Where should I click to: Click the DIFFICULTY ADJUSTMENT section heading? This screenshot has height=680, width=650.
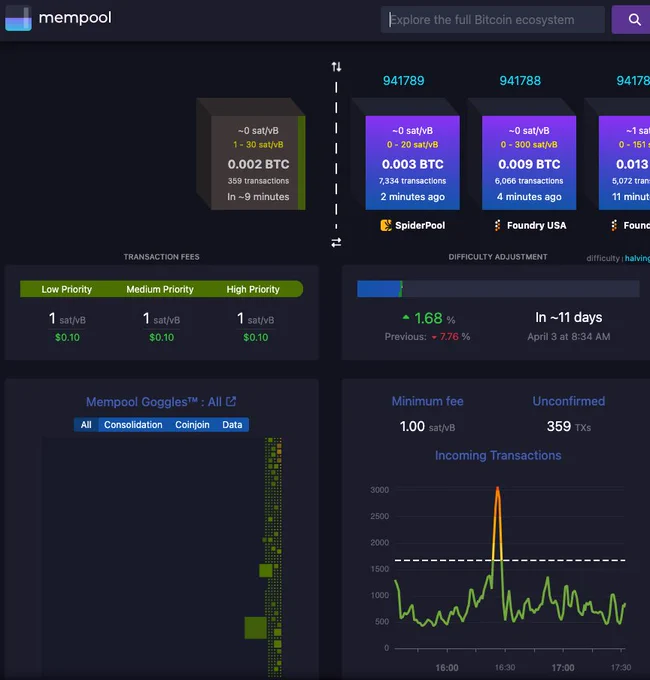tap(498, 257)
